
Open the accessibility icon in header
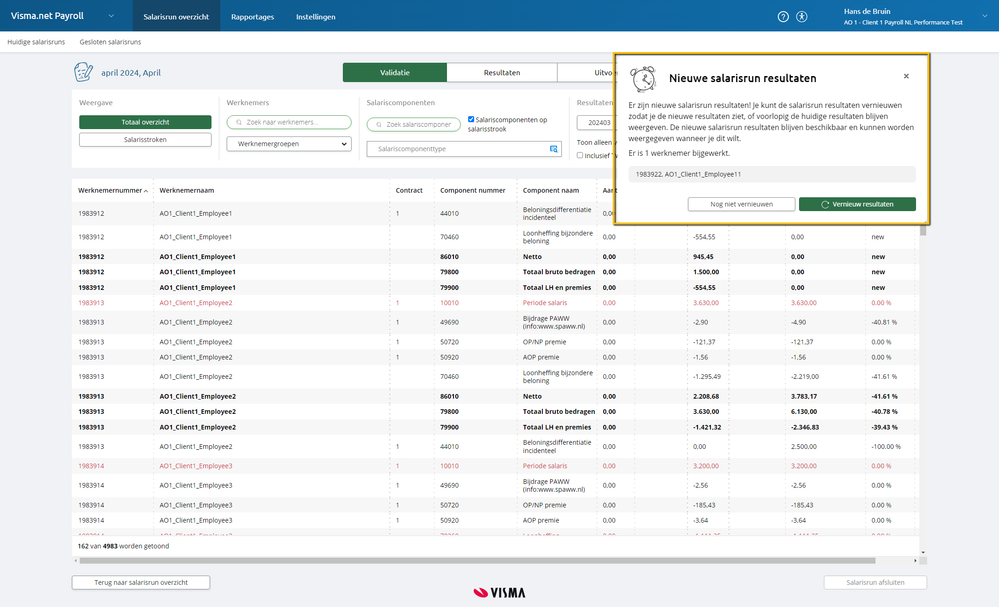801,17
